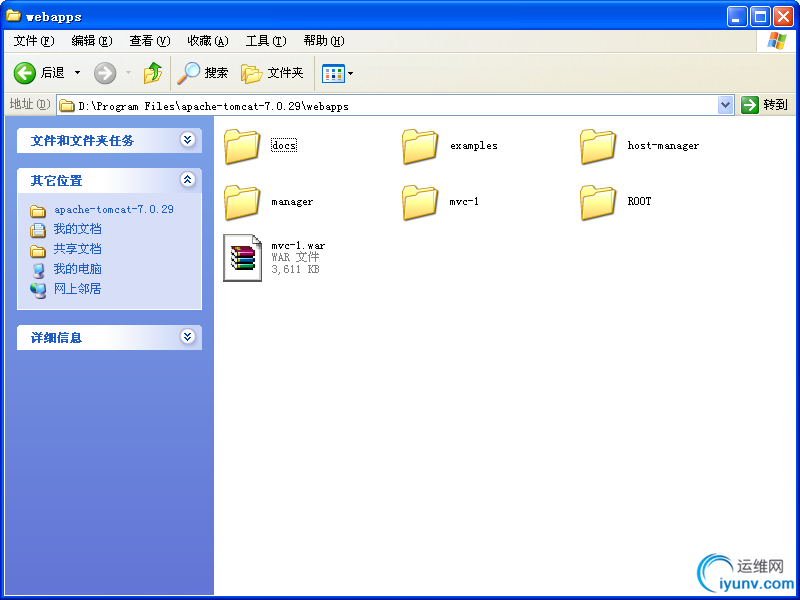Click the mvc-1 folder name label
Viewport: 800px width, 600px height.
click(x=464, y=202)
